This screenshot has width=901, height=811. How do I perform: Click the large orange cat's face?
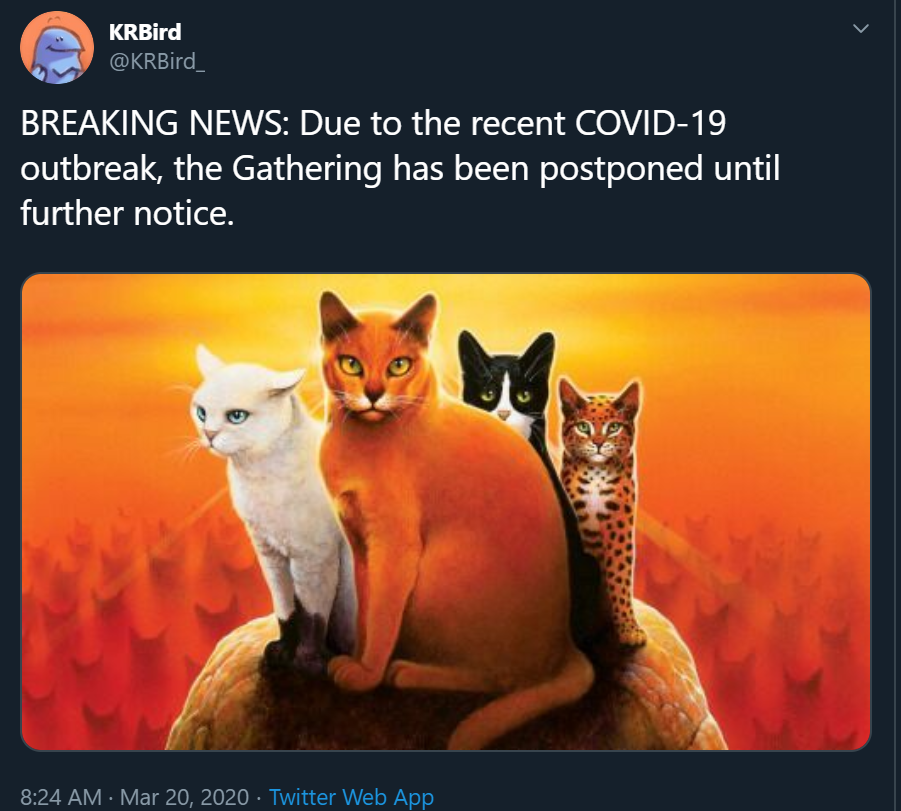coord(376,362)
